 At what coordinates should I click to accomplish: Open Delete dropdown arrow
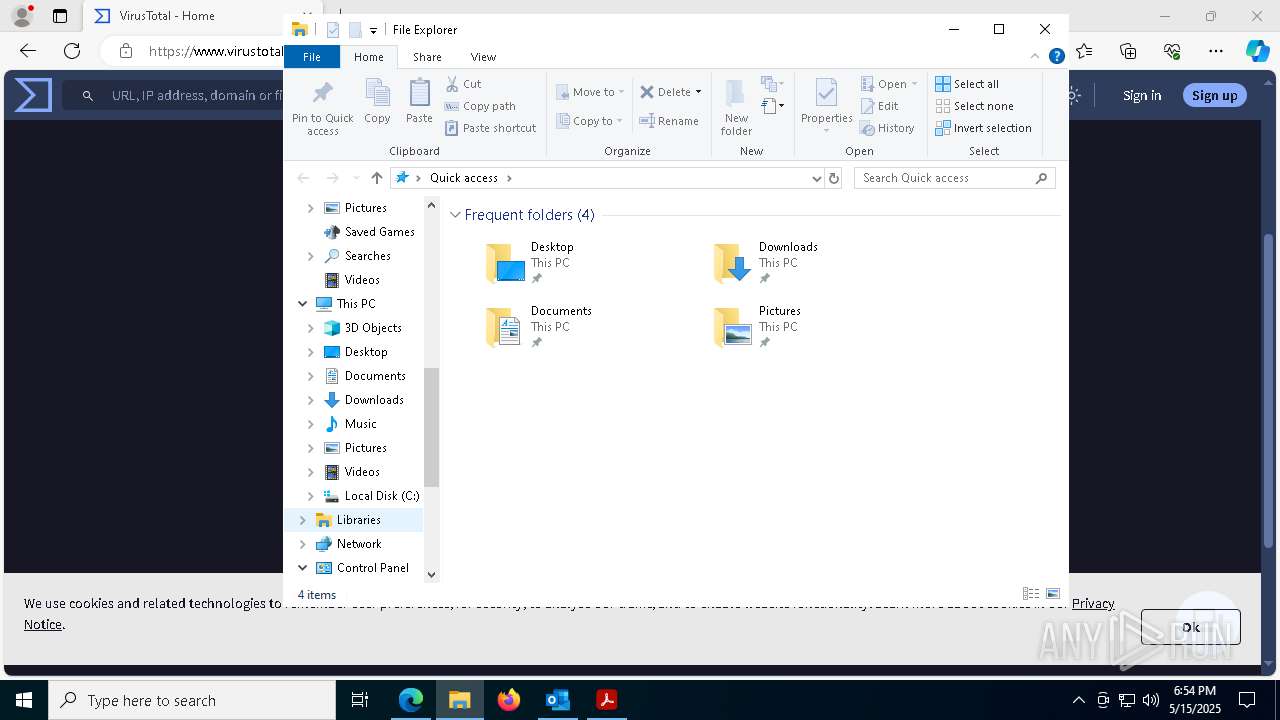coord(698,92)
